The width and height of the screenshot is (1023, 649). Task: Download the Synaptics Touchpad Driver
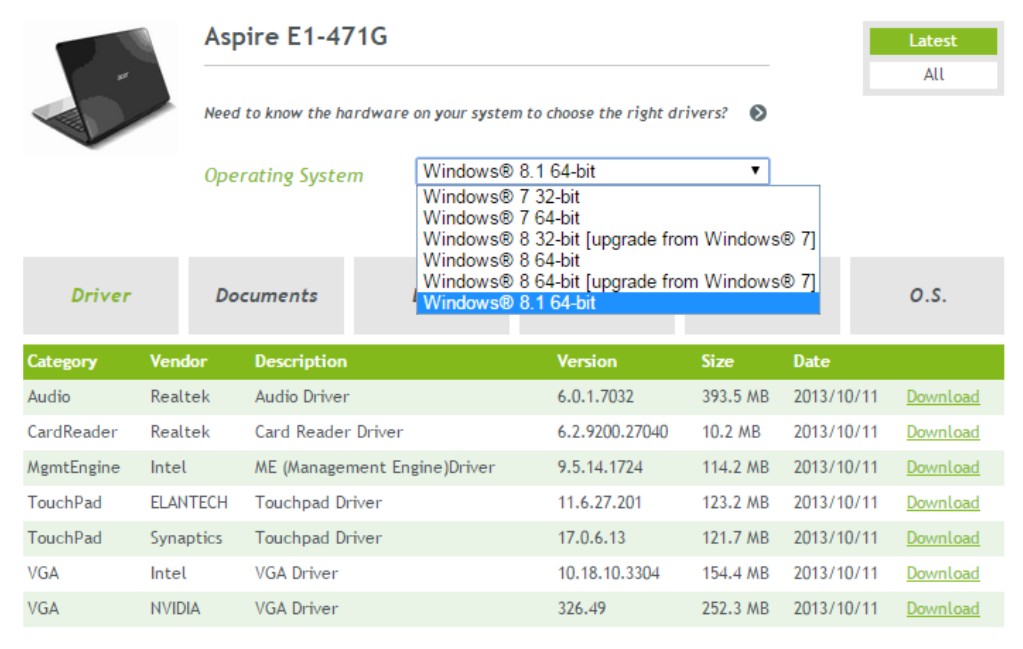[x=943, y=537]
